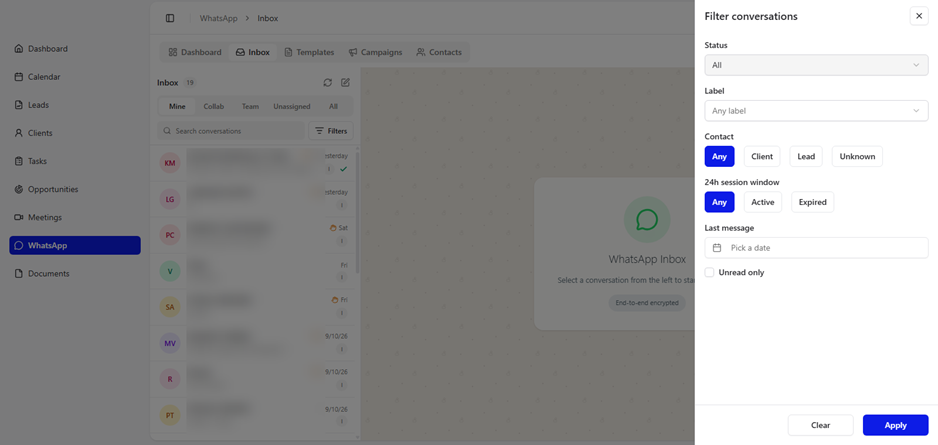The width and height of the screenshot is (938, 445).
Task: Select Active session window filter
Action: tap(763, 202)
